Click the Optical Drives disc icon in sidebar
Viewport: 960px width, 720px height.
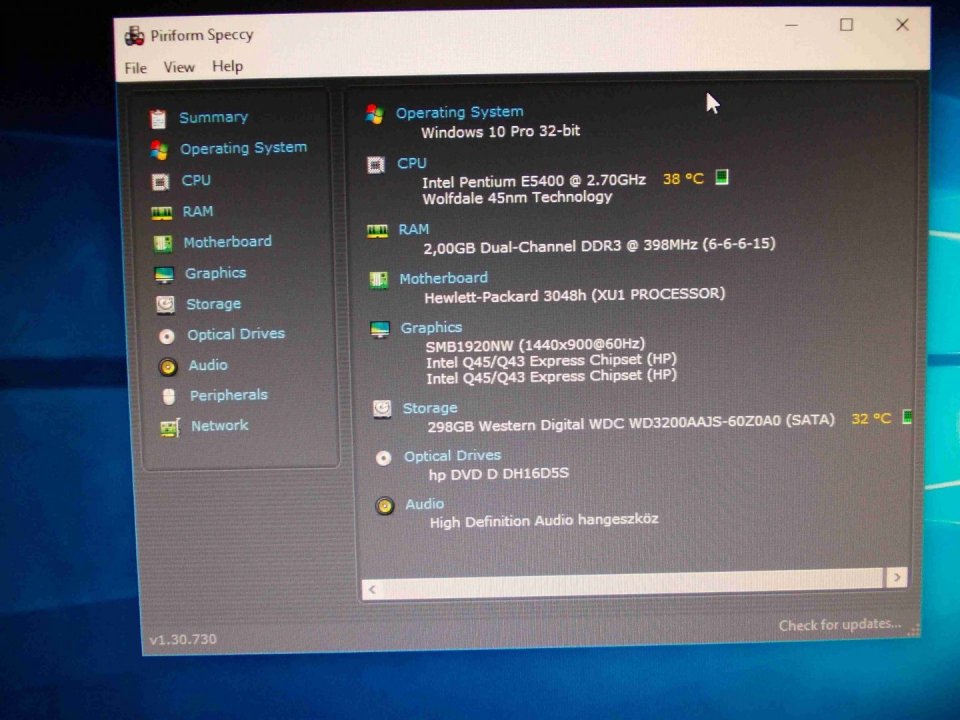[167, 336]
